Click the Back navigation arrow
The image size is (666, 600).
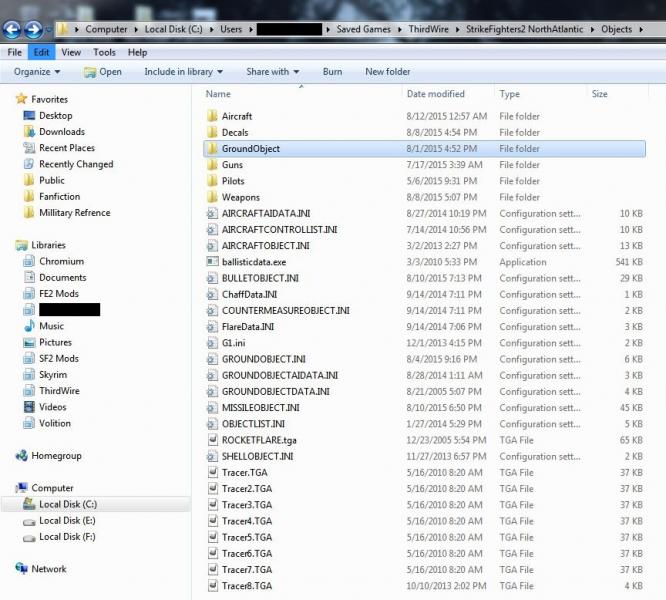11,29
